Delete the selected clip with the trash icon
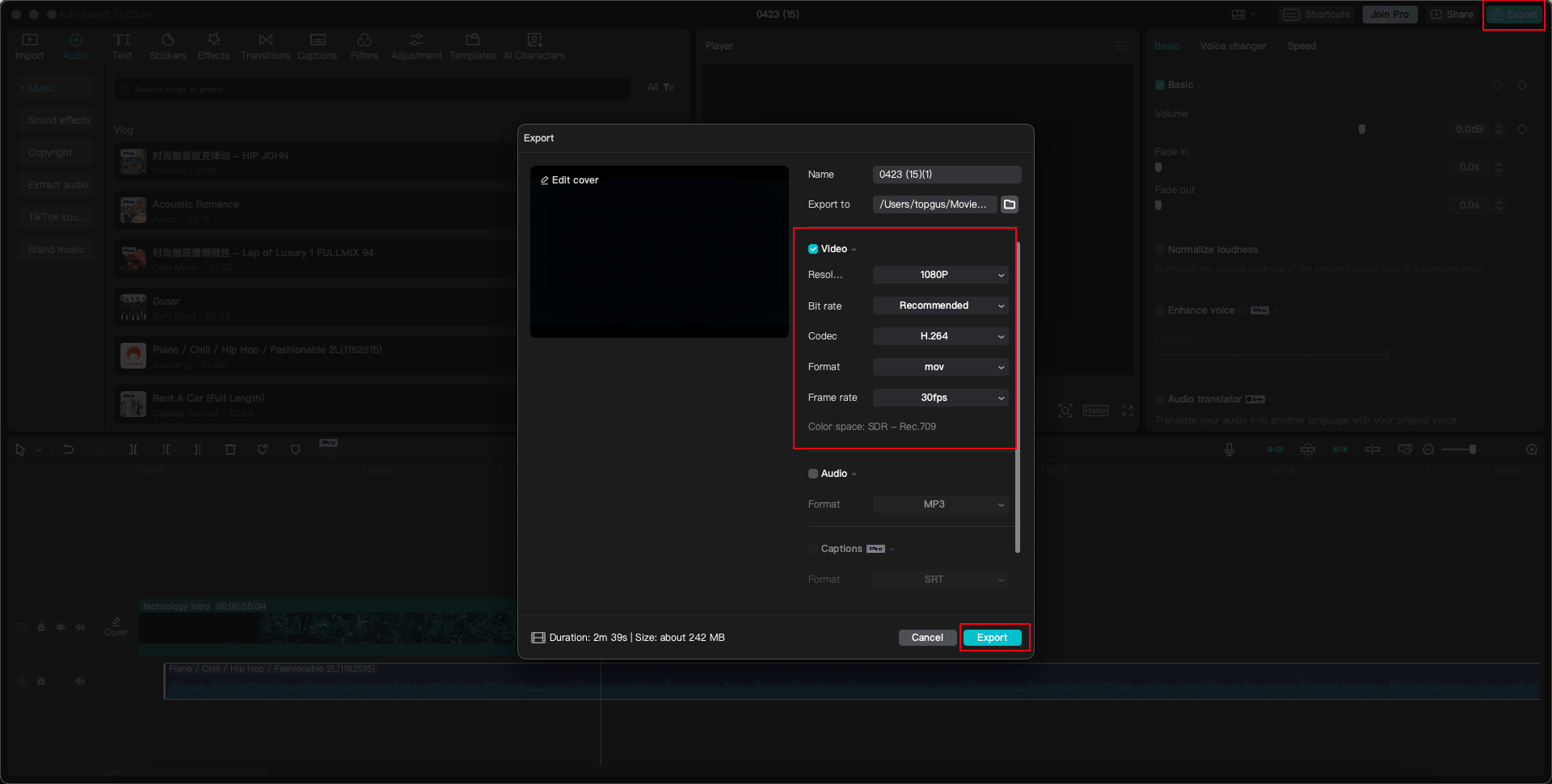The image size is (1552, 784). tap(230, 449)
